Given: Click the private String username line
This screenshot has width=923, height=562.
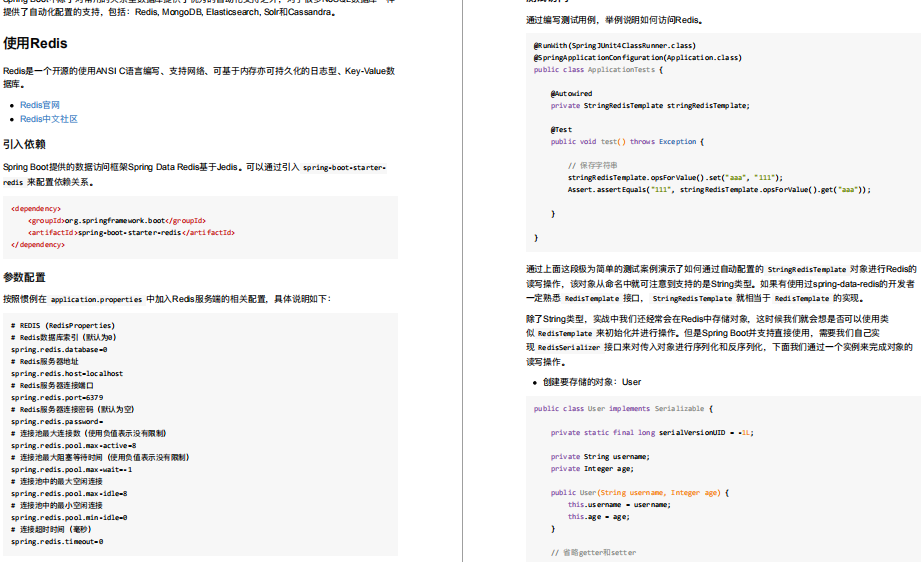Looking at the screenshot, I should [x=600, y=457].
